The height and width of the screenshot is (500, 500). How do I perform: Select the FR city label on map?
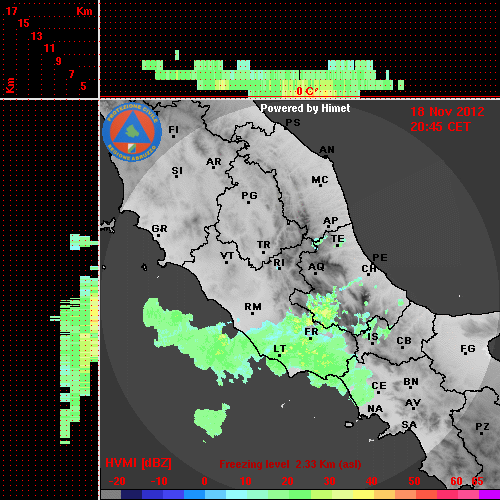311,331
